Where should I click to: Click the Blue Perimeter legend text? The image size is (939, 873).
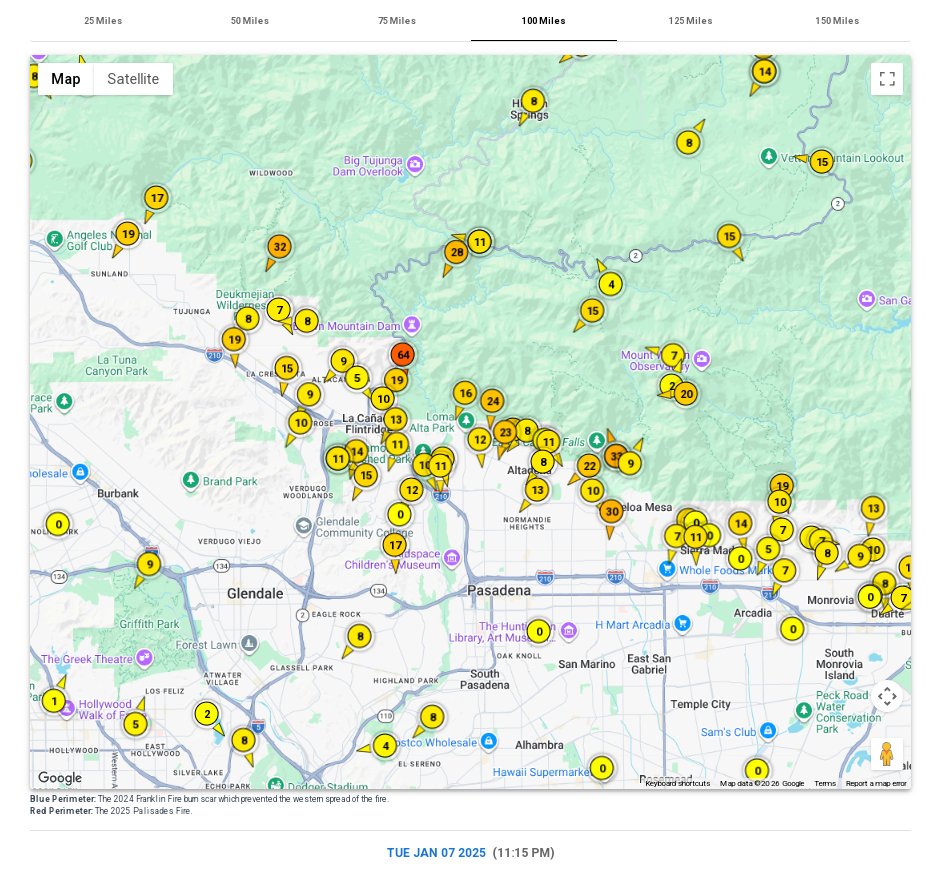coord(209,799)
